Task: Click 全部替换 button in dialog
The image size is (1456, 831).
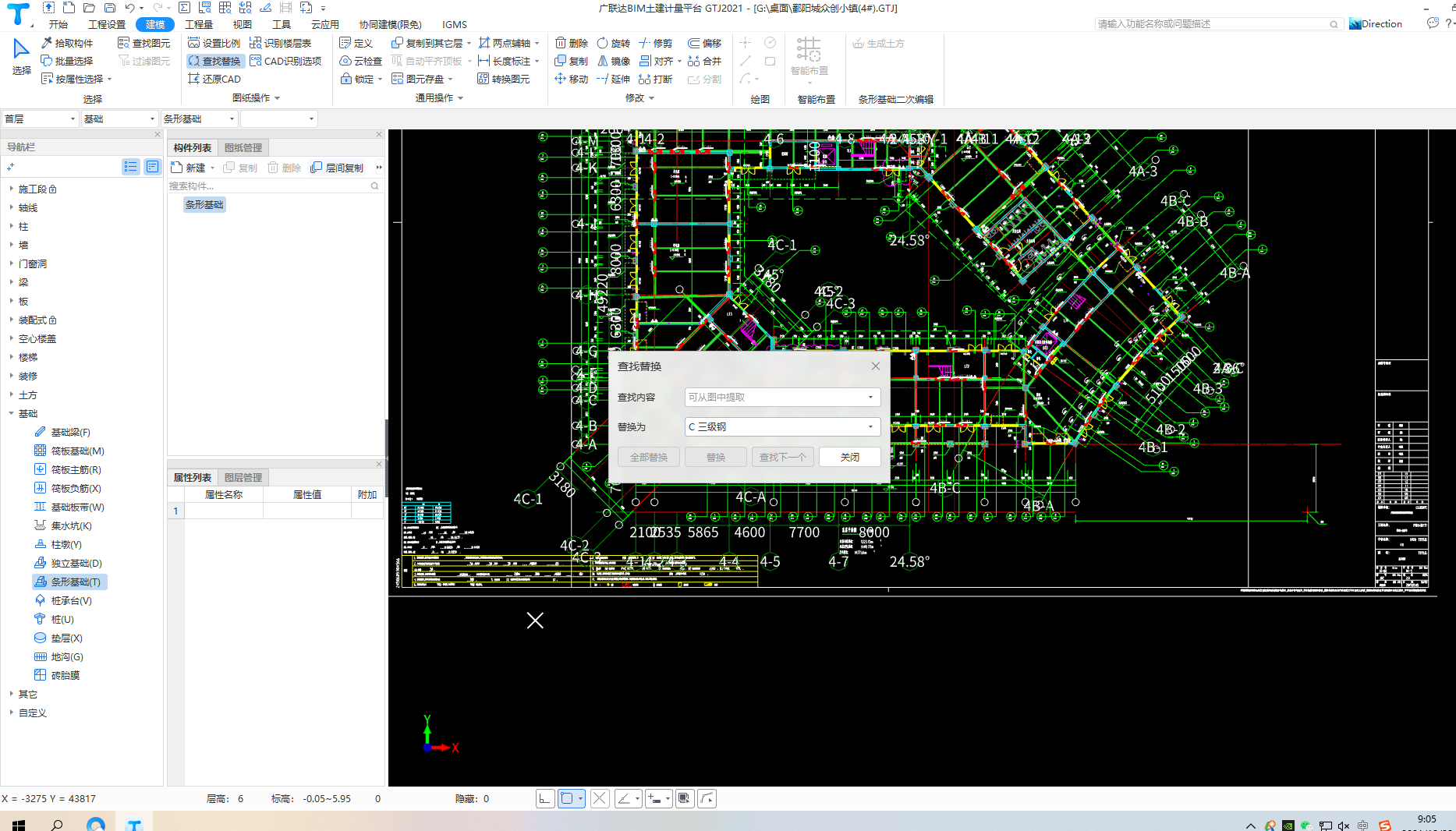Action: [649, 457]
